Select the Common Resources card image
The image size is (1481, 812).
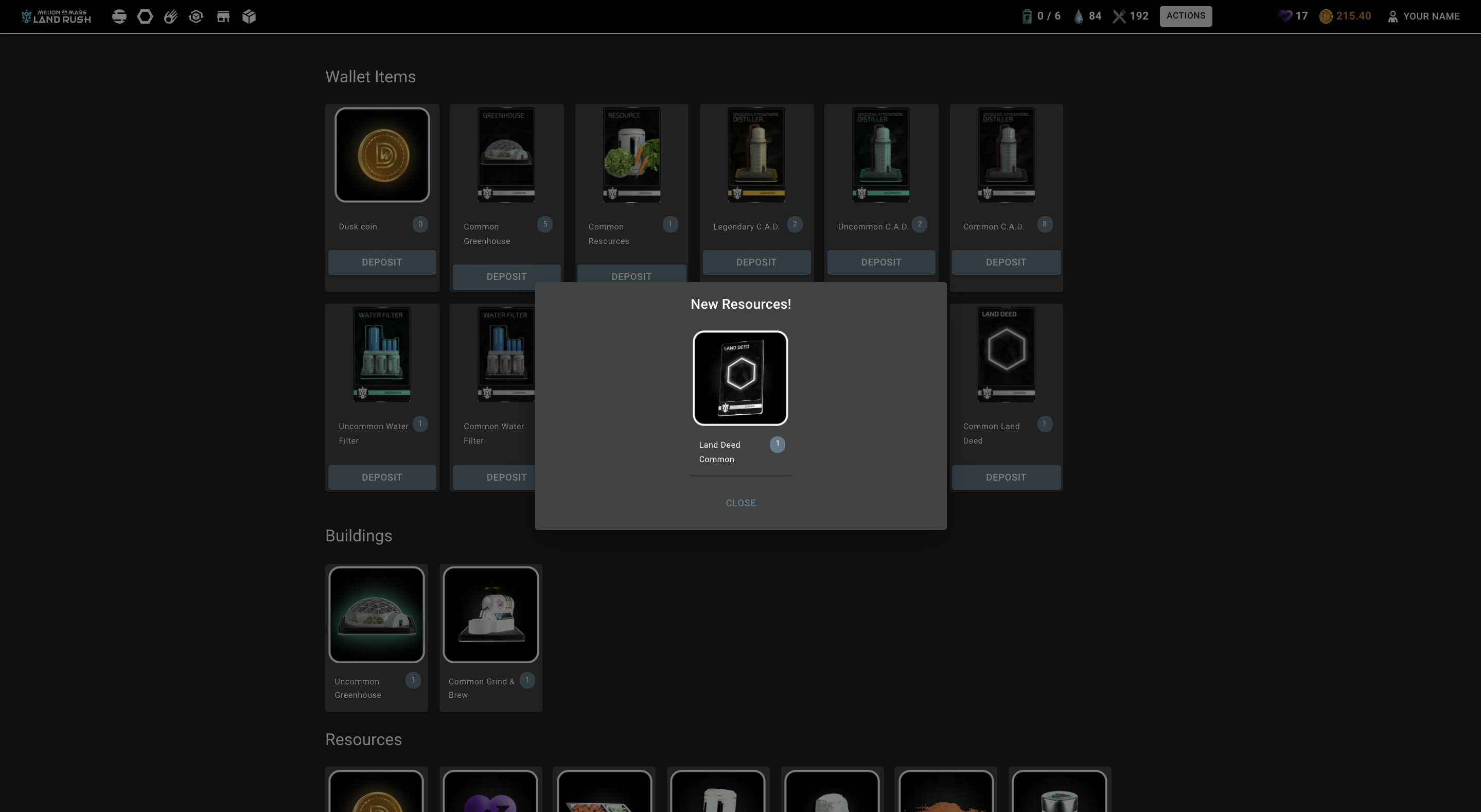click(x=631, y=155)
